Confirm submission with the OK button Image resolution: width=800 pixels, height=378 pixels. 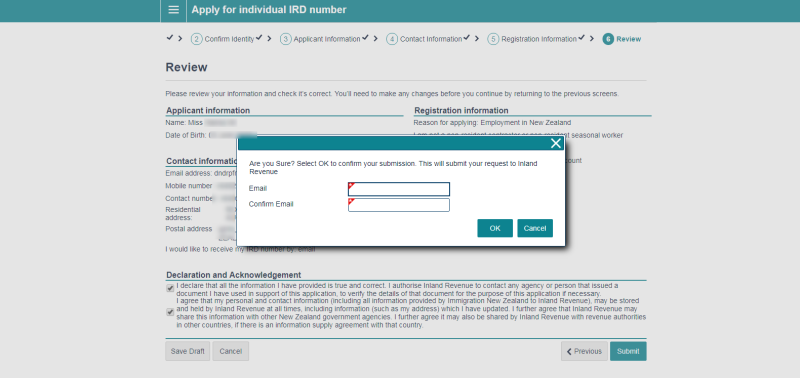point(495,228)
